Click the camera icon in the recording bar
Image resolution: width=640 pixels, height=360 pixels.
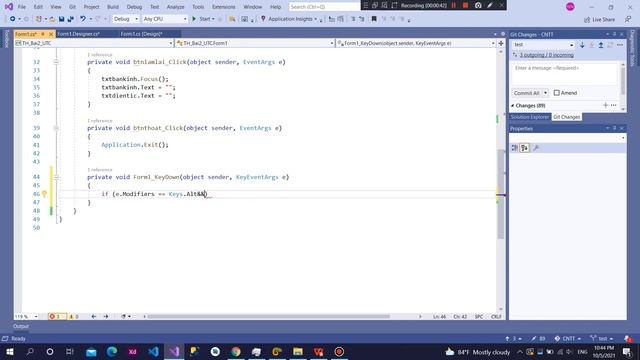(478, 6)
